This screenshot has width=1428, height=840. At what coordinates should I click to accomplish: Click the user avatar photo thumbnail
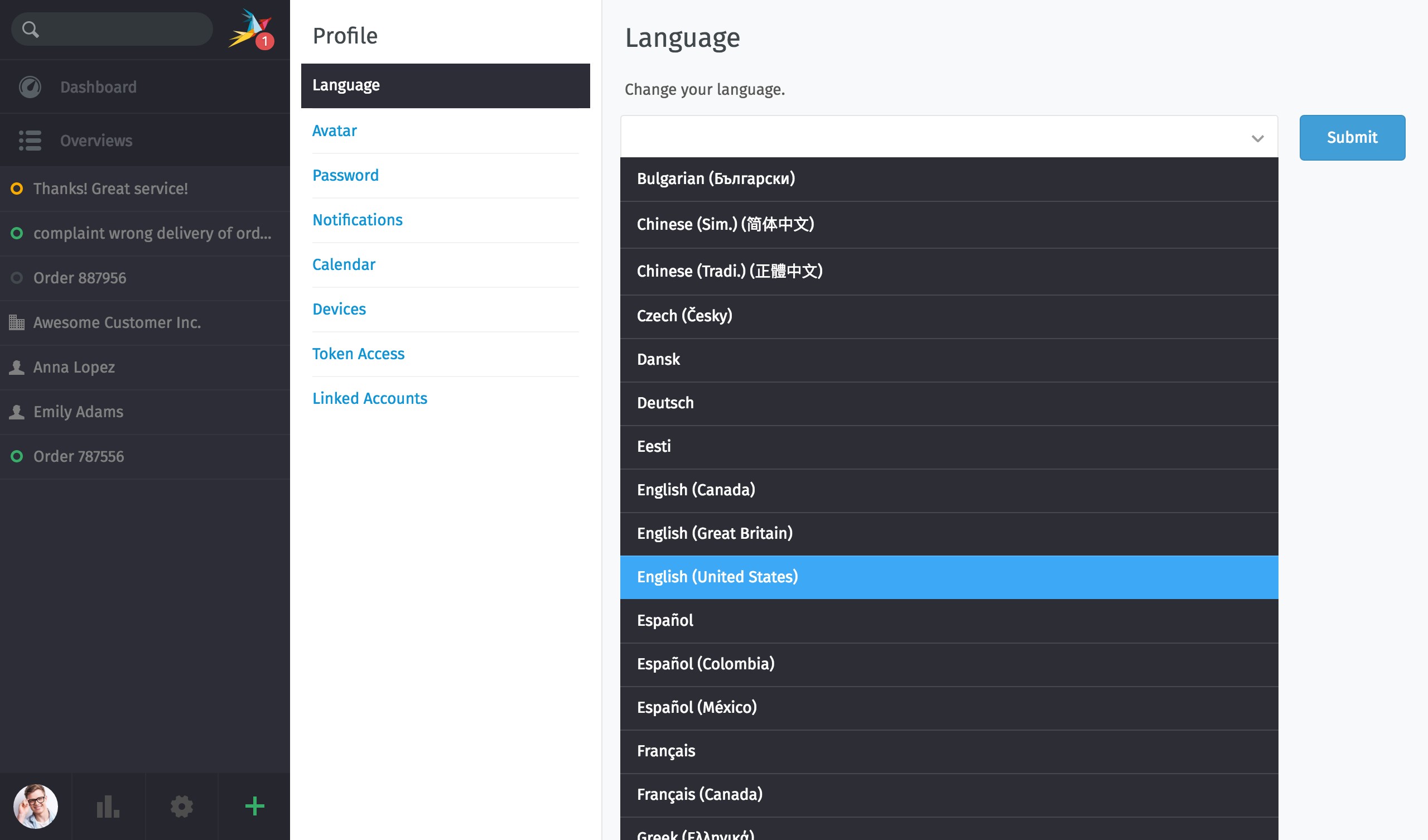[36, 806]
